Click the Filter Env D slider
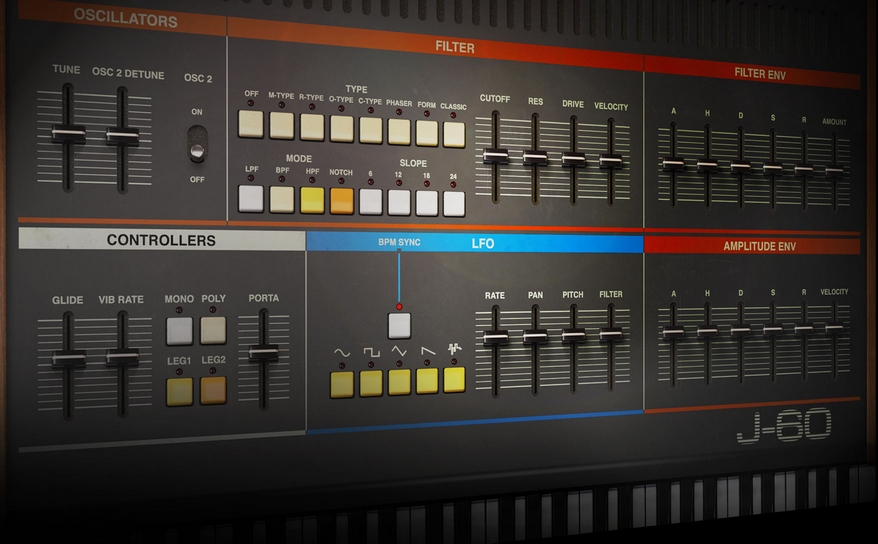This screenshot has width=878, height=544. 740,167
